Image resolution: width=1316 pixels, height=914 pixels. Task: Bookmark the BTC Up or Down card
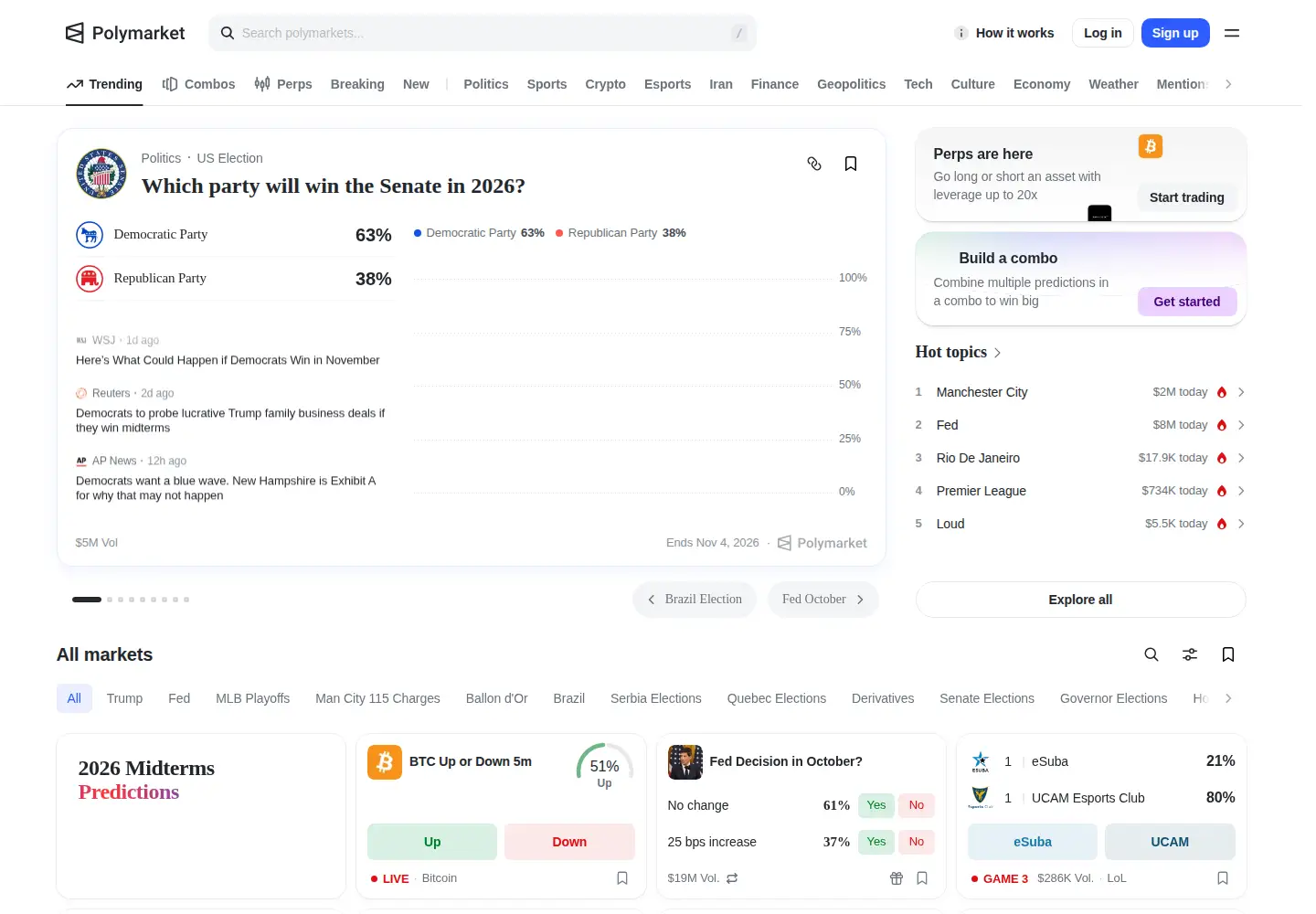click(x=622, y=878)
